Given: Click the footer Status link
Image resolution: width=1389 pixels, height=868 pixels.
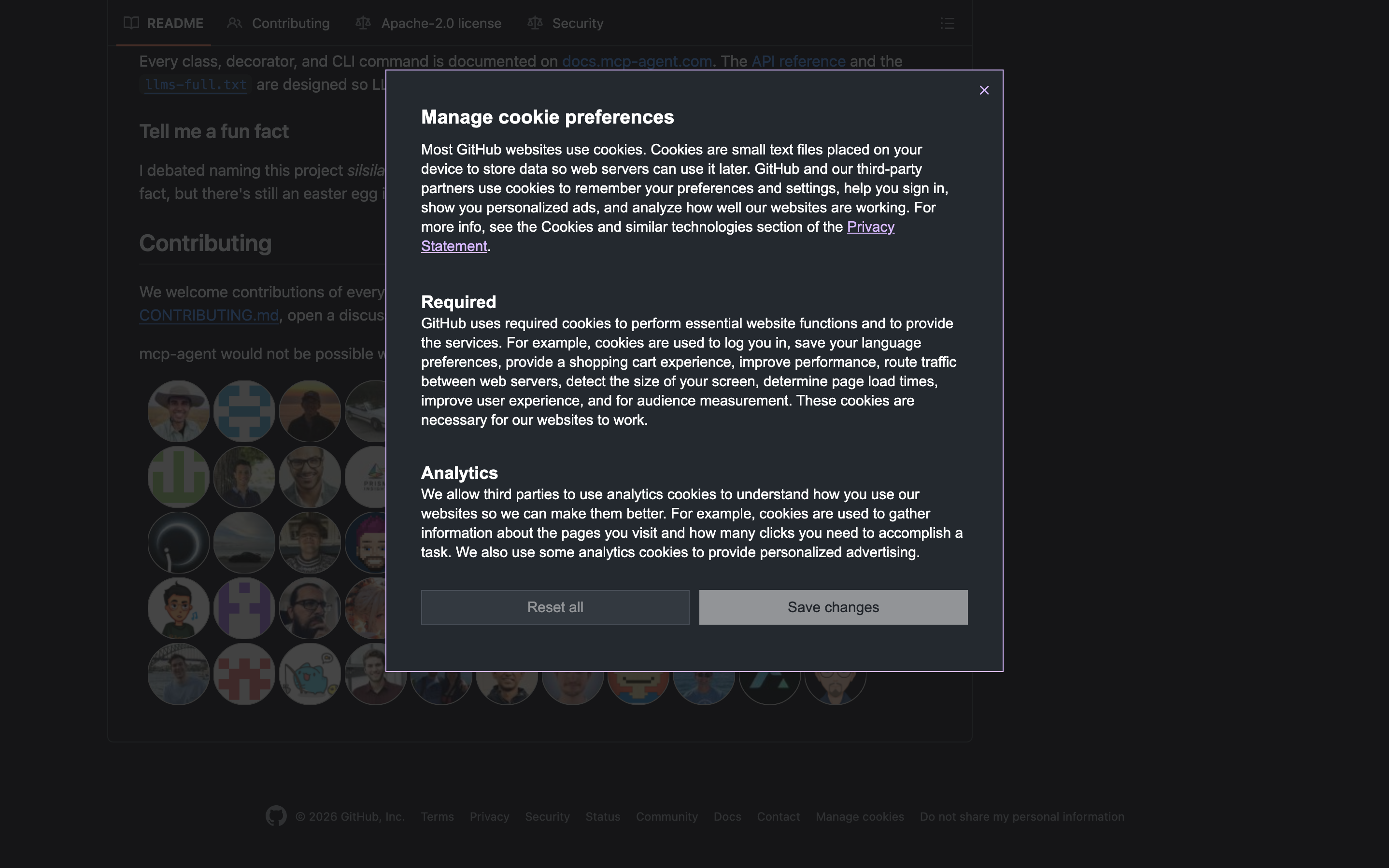Looking at the screenshot, I should point(602,816).
